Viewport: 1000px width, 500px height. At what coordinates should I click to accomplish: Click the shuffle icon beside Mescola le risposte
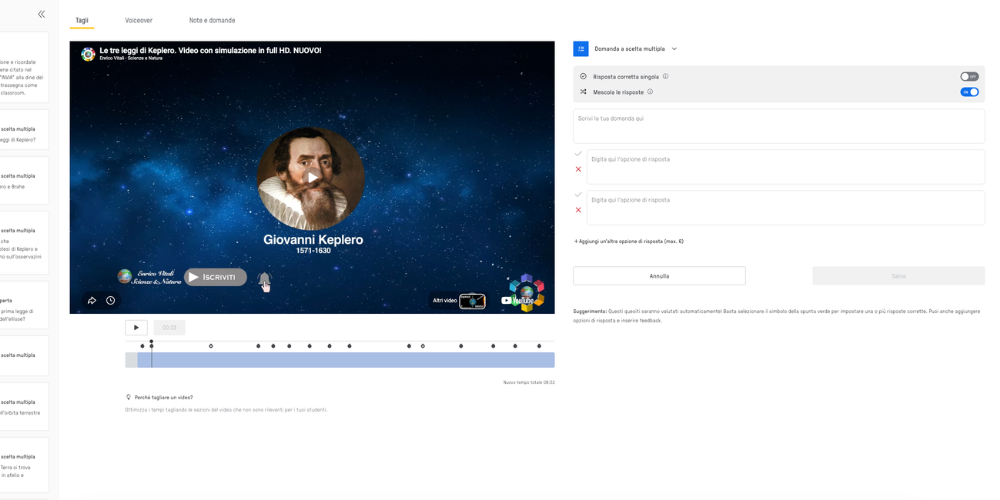pos(583,92)
